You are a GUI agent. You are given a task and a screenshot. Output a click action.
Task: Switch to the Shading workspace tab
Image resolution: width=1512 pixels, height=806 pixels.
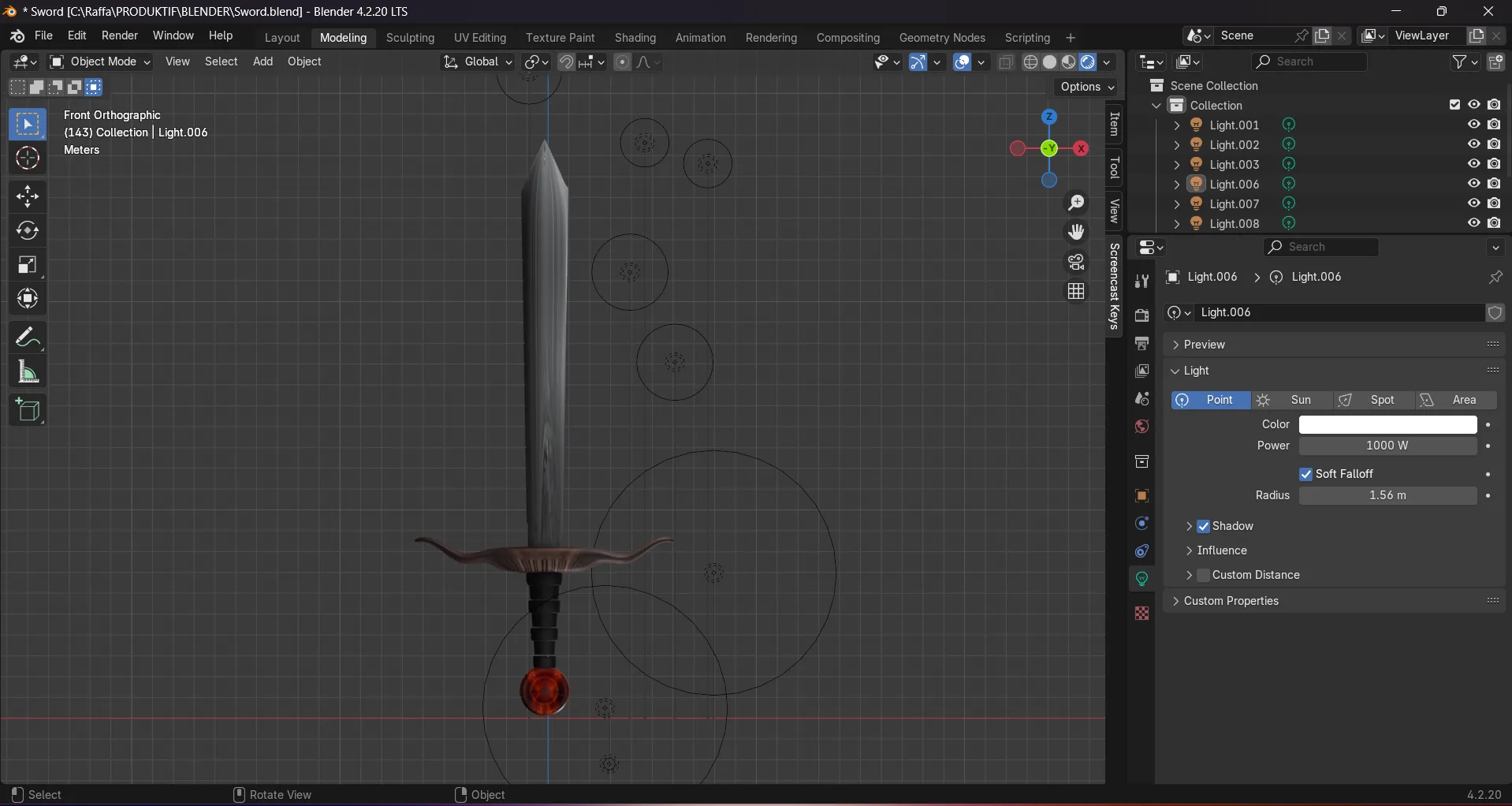tap(635, 38)
